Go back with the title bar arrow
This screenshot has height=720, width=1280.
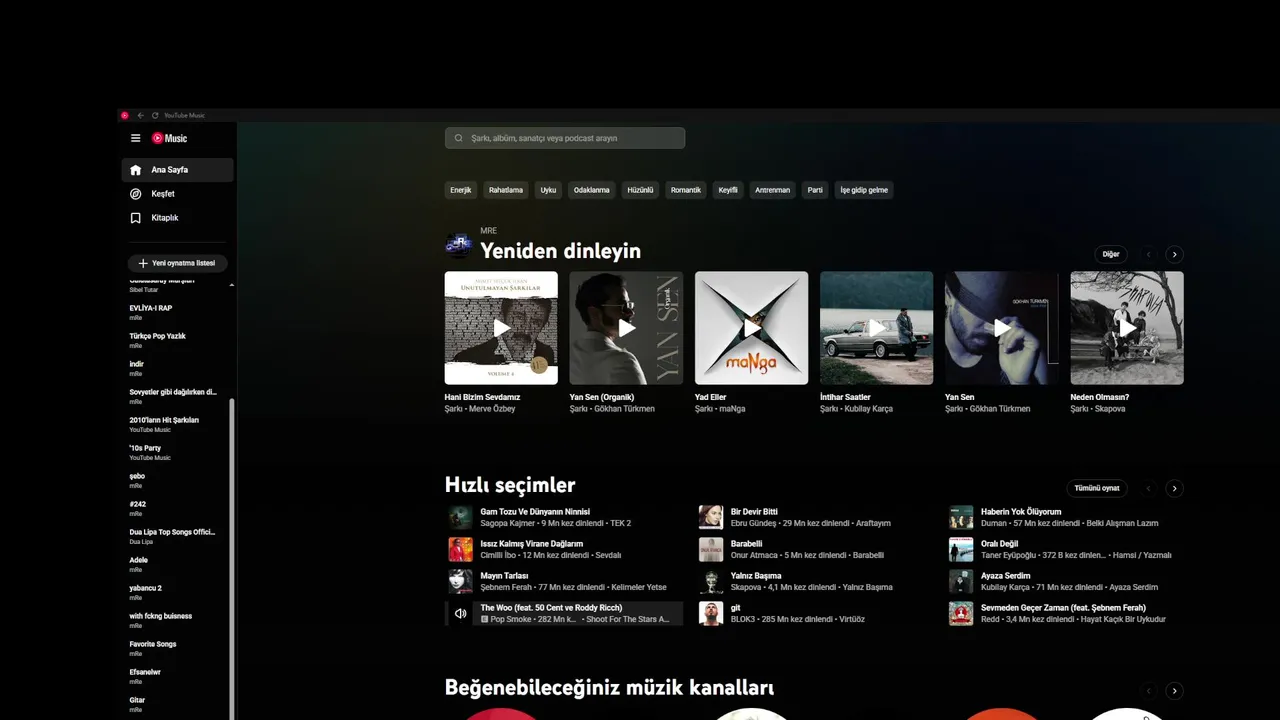(x=141, y=115)
